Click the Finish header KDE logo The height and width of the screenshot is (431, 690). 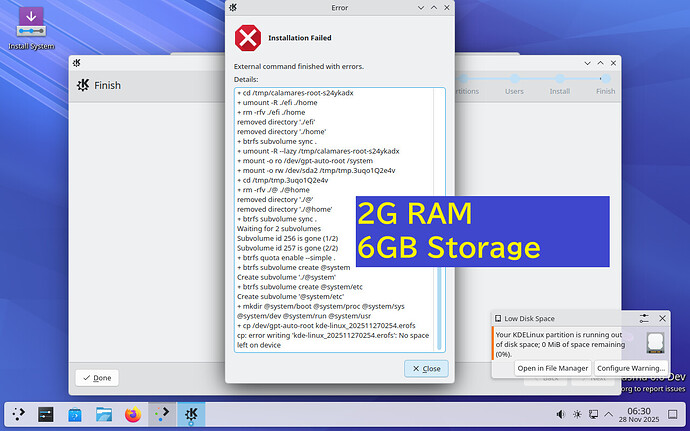(83, 85)
